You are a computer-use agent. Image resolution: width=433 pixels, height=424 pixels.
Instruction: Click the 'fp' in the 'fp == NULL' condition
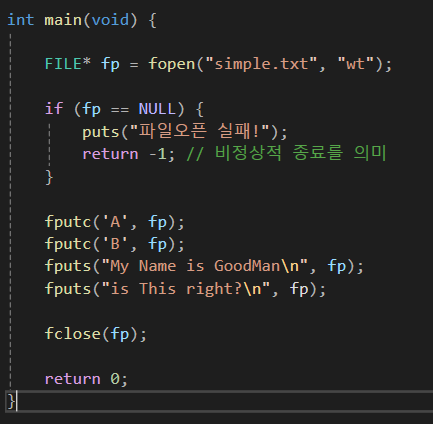tap(91, 109)
